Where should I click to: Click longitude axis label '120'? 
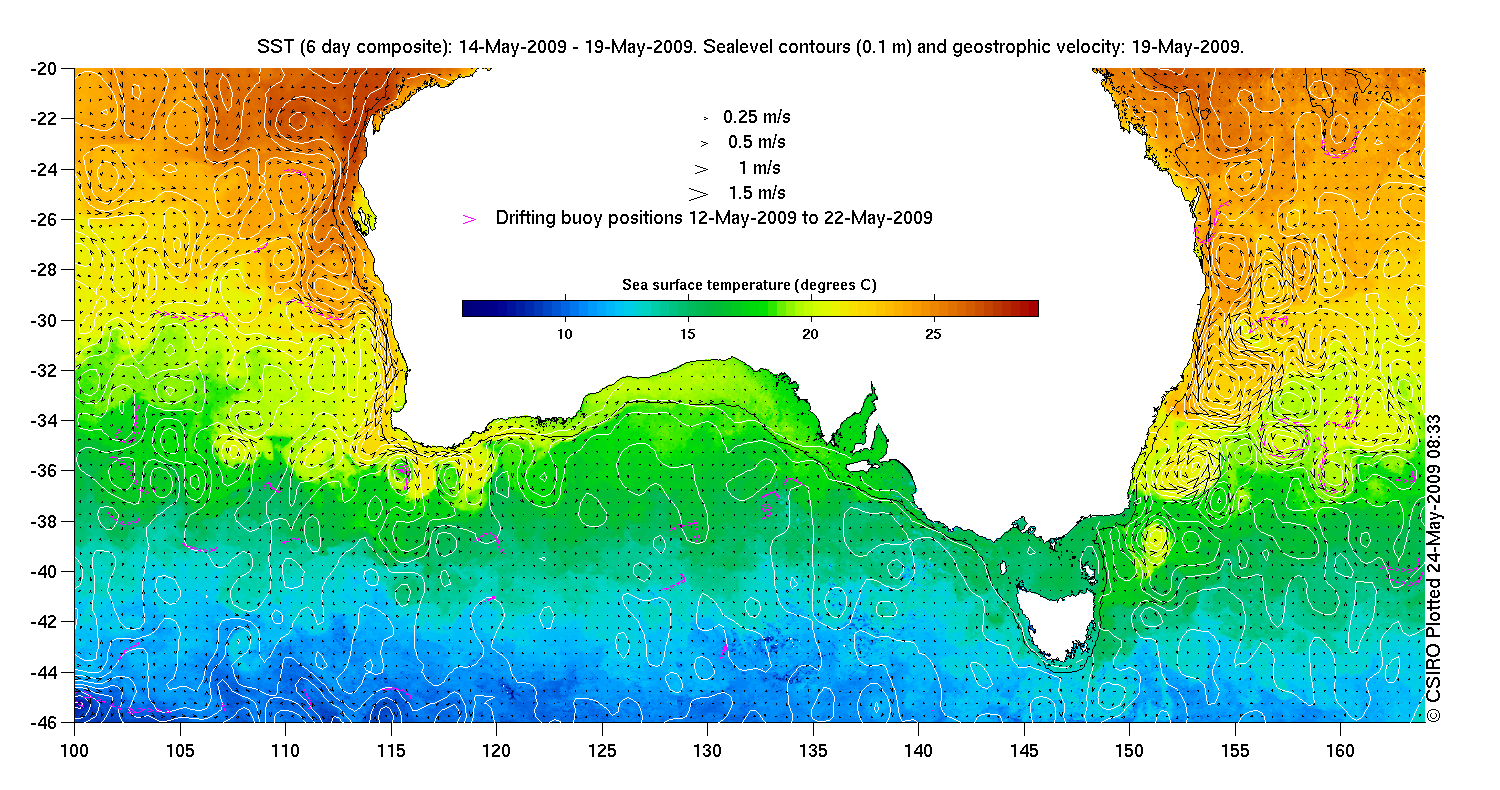(497, 751)
